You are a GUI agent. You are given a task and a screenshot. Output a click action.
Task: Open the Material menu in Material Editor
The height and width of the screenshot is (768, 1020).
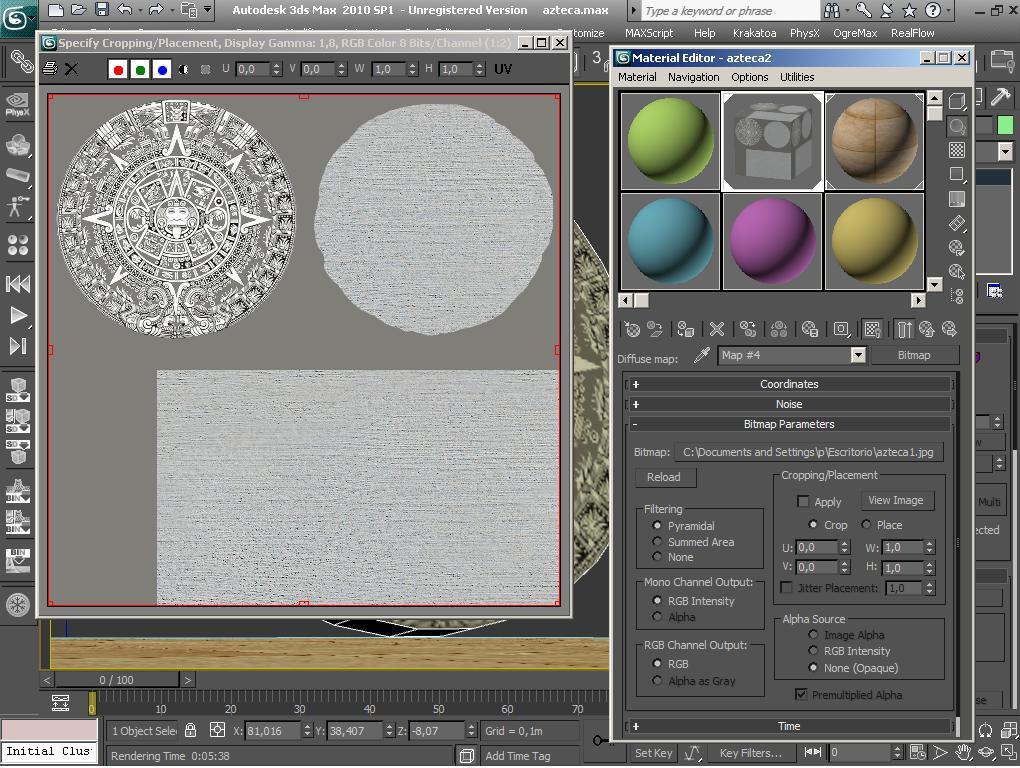pos(637,77)
